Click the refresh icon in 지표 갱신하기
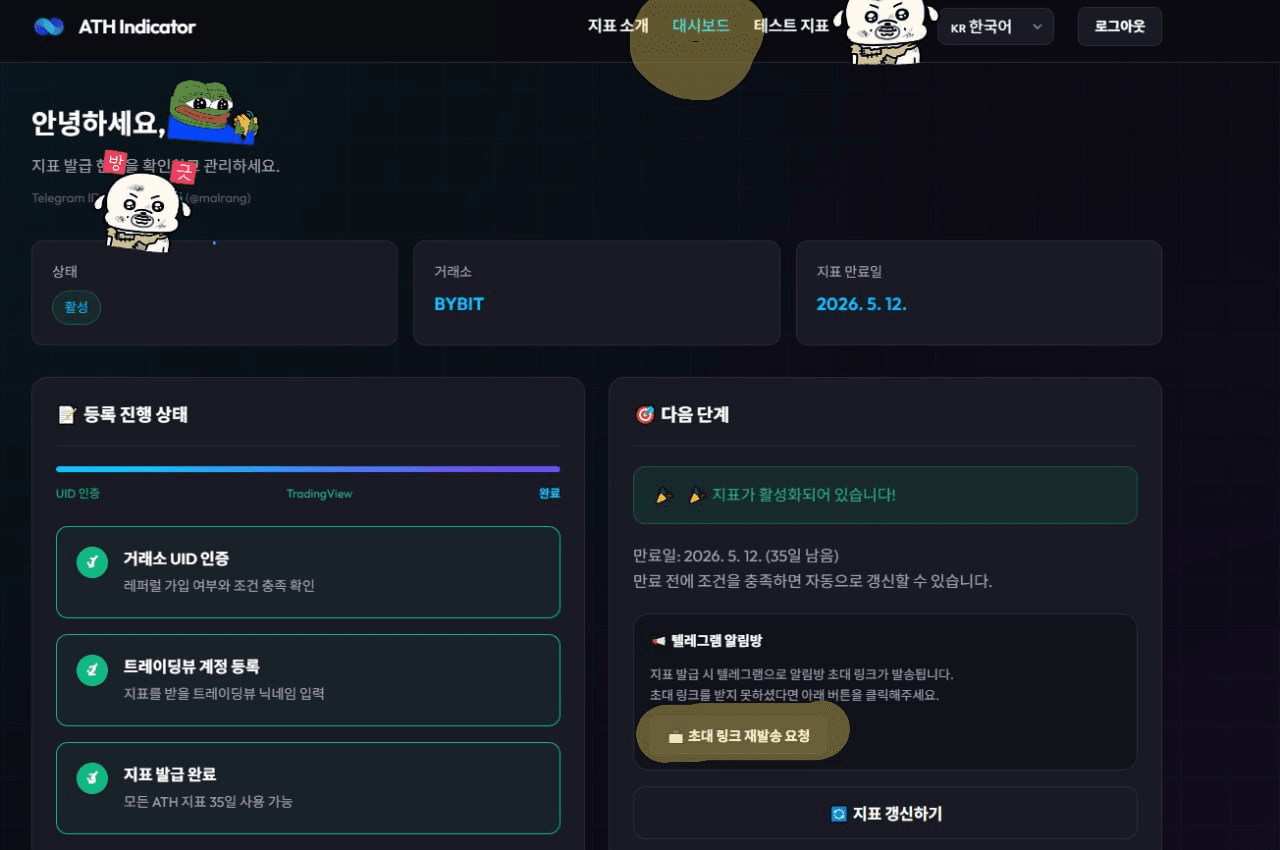Image resolution: width=1280 pixels, height=850 pixels. point(839,814)
